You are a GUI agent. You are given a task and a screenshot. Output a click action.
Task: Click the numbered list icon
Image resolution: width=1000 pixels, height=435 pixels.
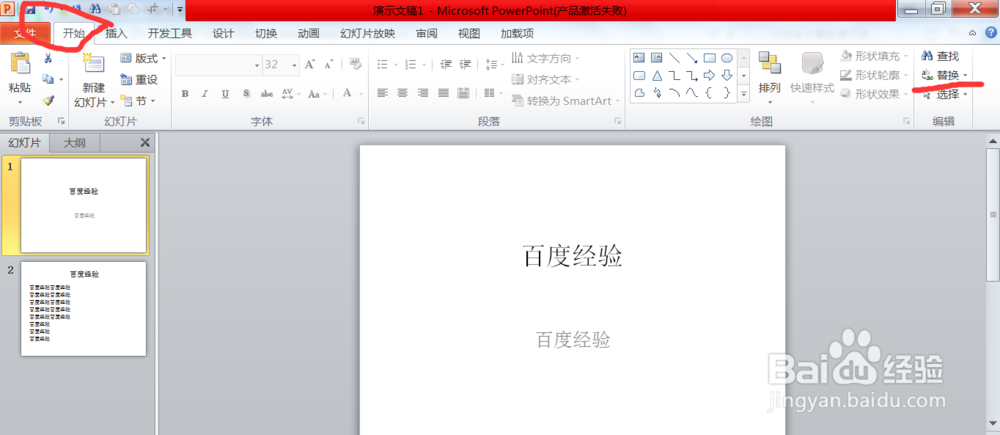(411, 64)
